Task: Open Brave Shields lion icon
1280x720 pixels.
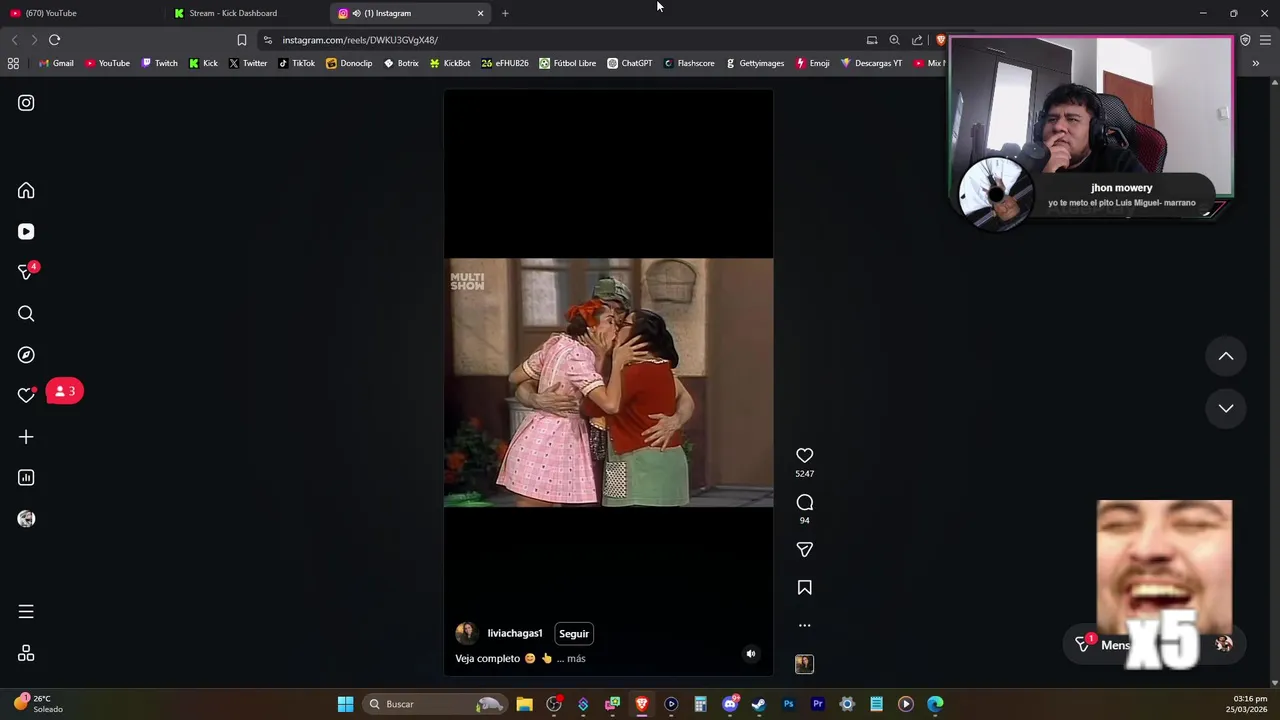Action: click(940, 40)
